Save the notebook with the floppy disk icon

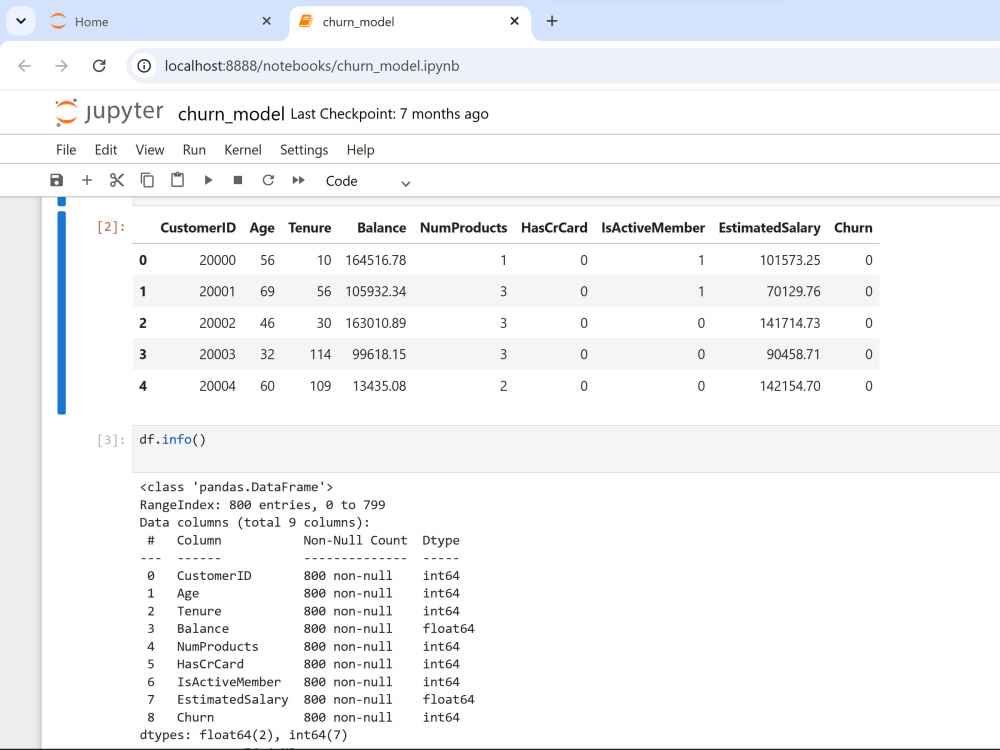(57, 180)
